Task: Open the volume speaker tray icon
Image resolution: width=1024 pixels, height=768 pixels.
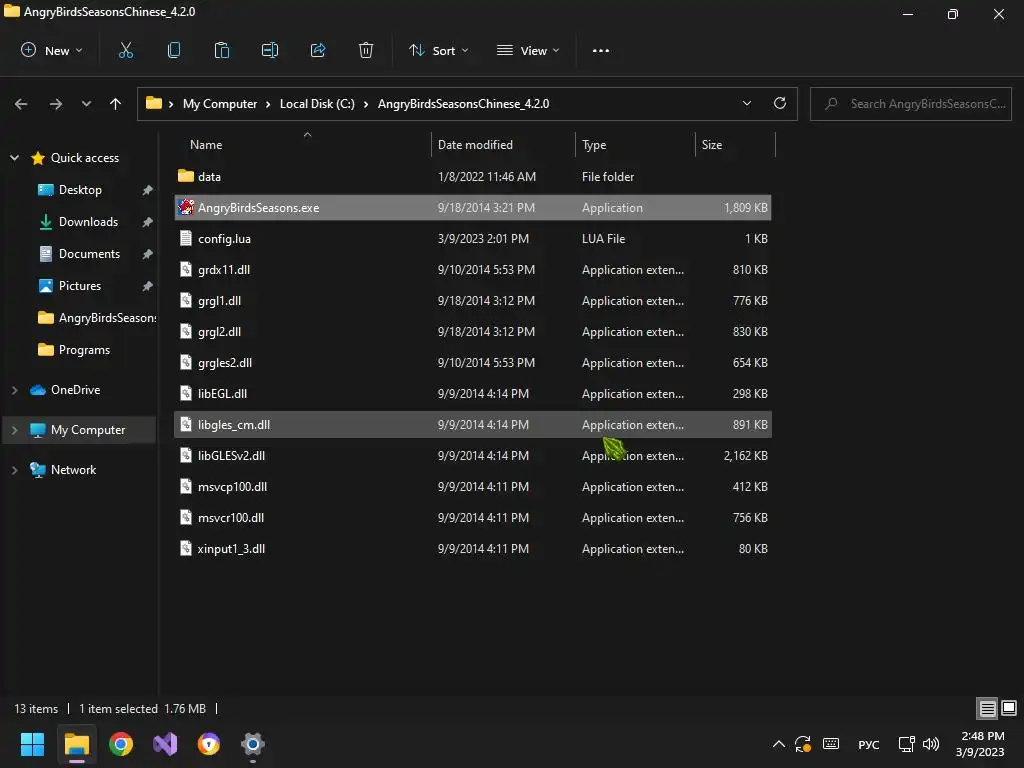Action: (931, 744)
